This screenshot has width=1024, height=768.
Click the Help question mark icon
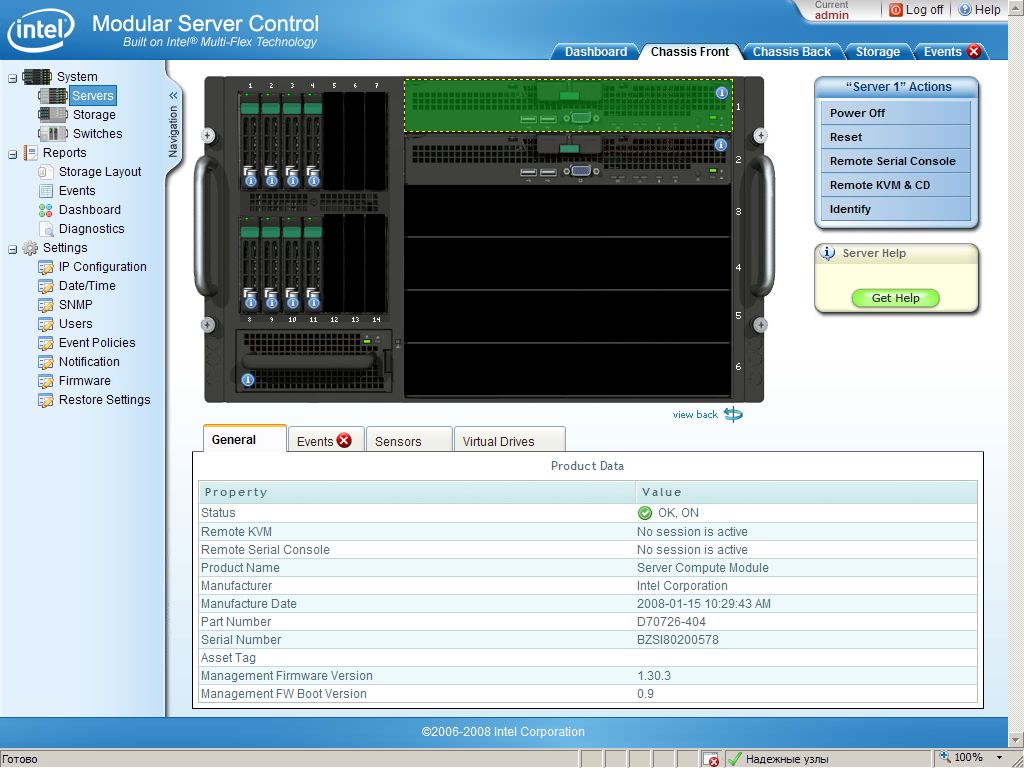click(x=965, y=10)
